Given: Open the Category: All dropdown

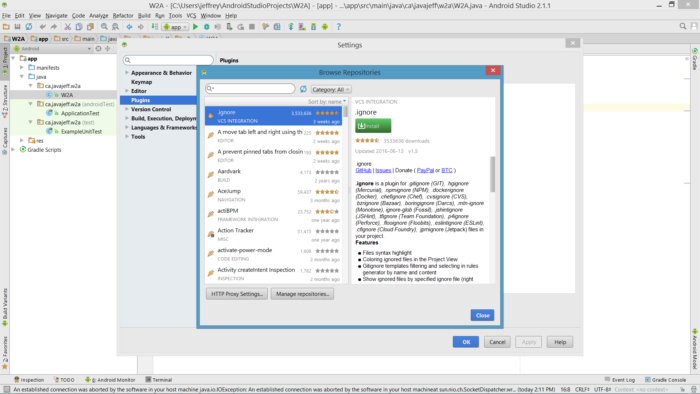Looking at the screenshot, I should click(331, 89).
